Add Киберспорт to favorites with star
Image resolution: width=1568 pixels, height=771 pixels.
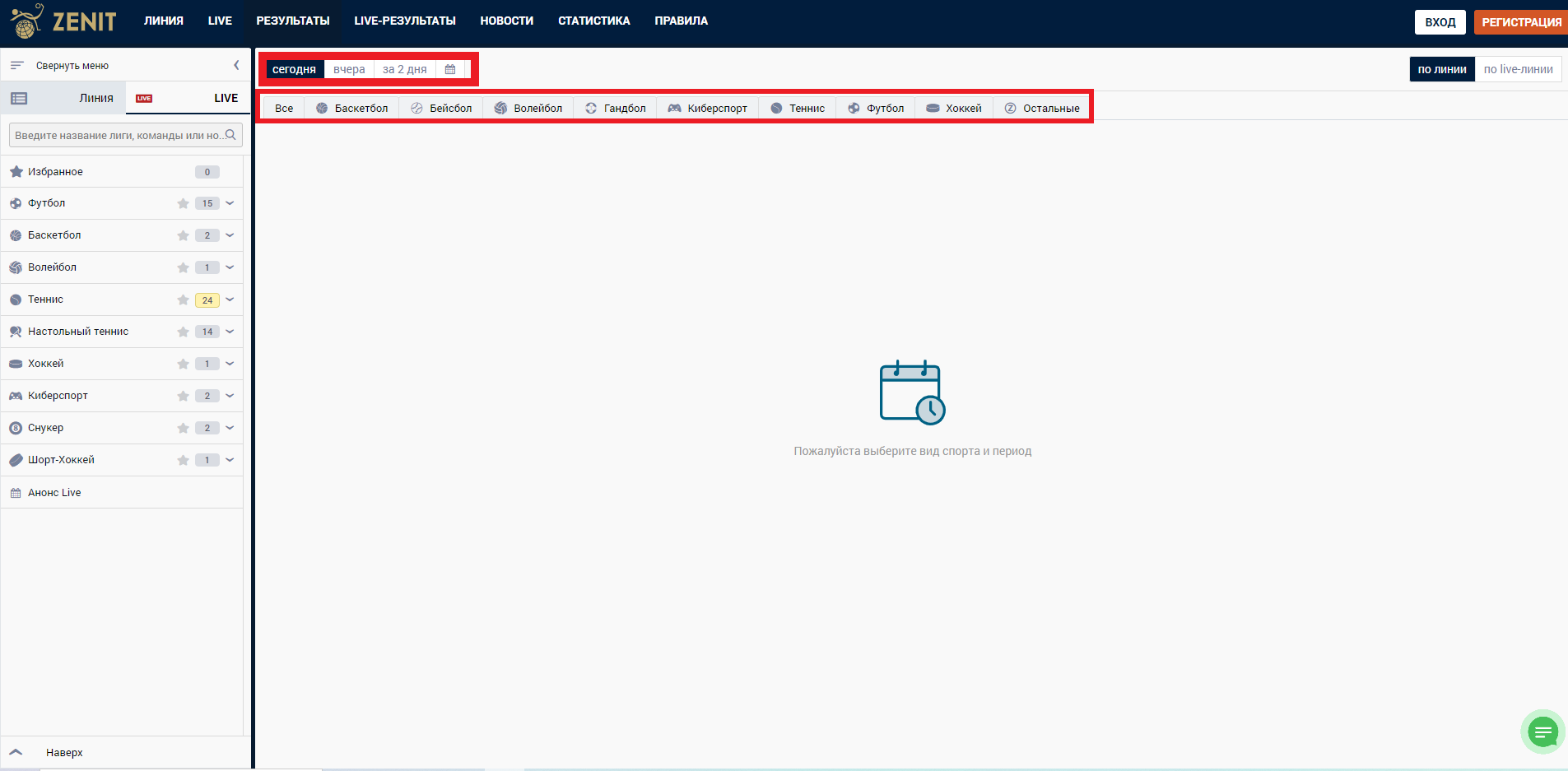[183, 396]
